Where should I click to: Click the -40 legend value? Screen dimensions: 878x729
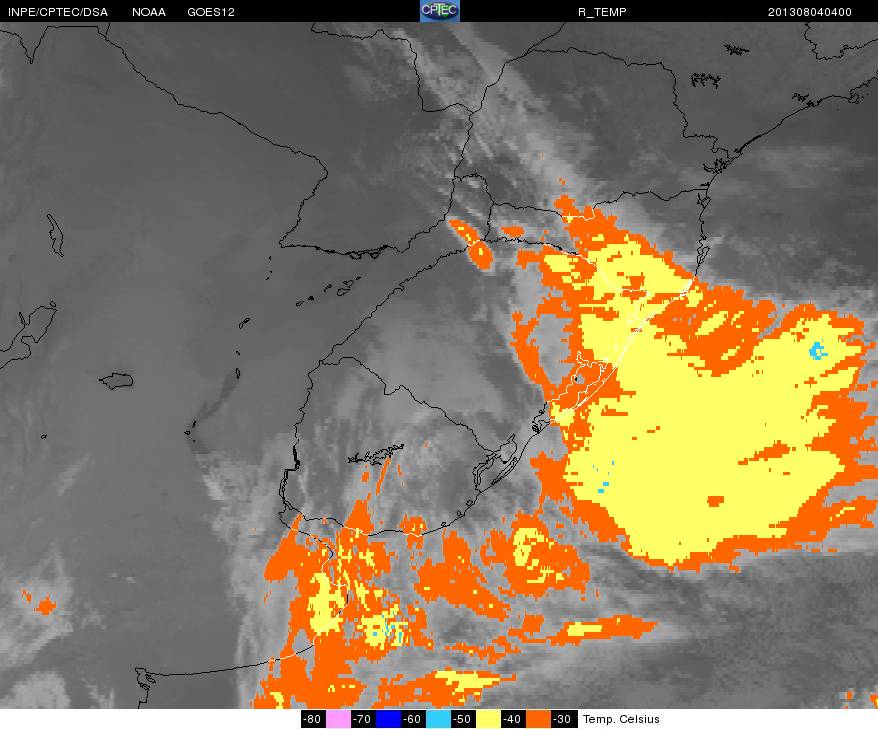tap(512, 719)
